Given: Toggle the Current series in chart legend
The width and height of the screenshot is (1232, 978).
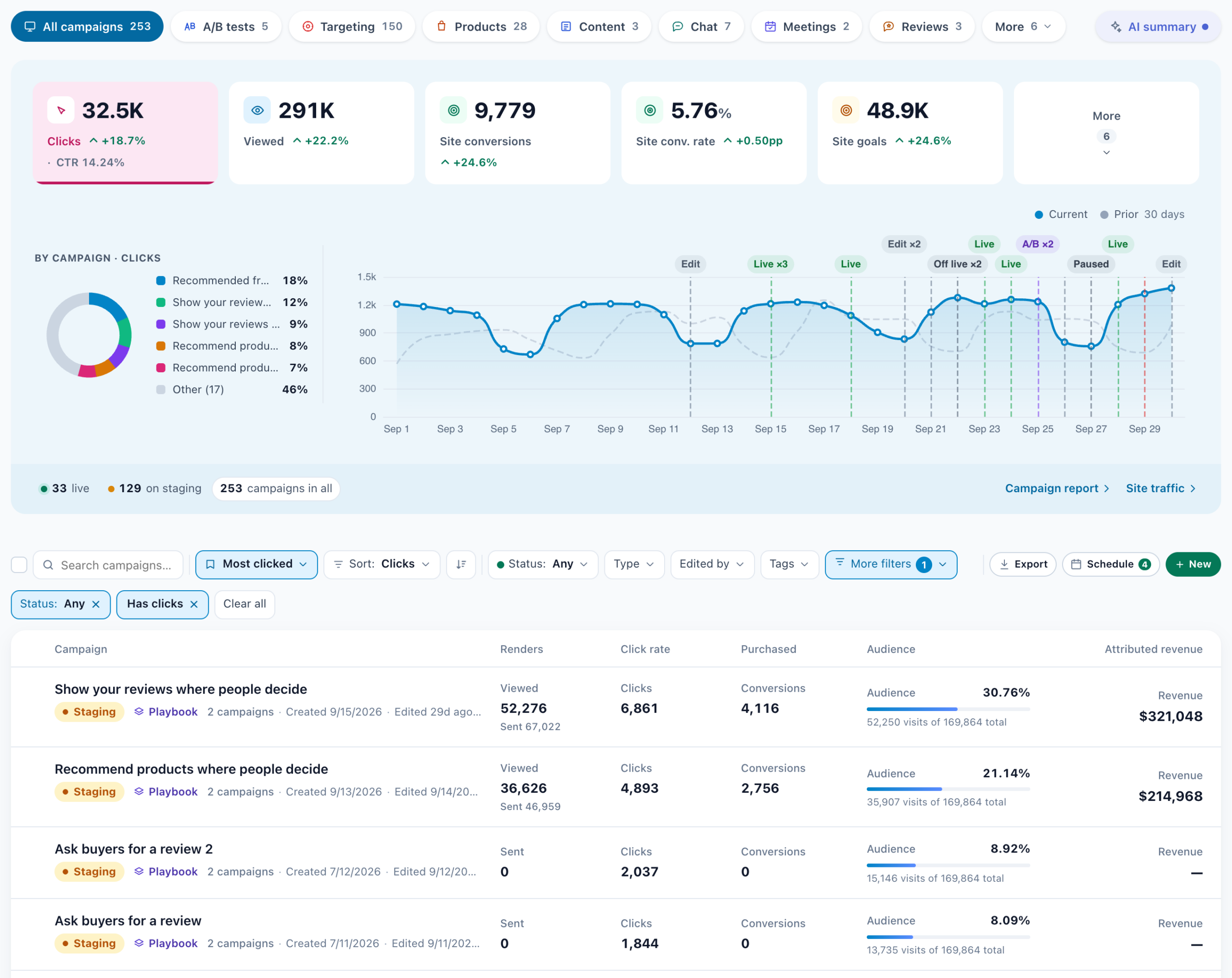Looking at the screenshot, I should (x=1061, y=214).
